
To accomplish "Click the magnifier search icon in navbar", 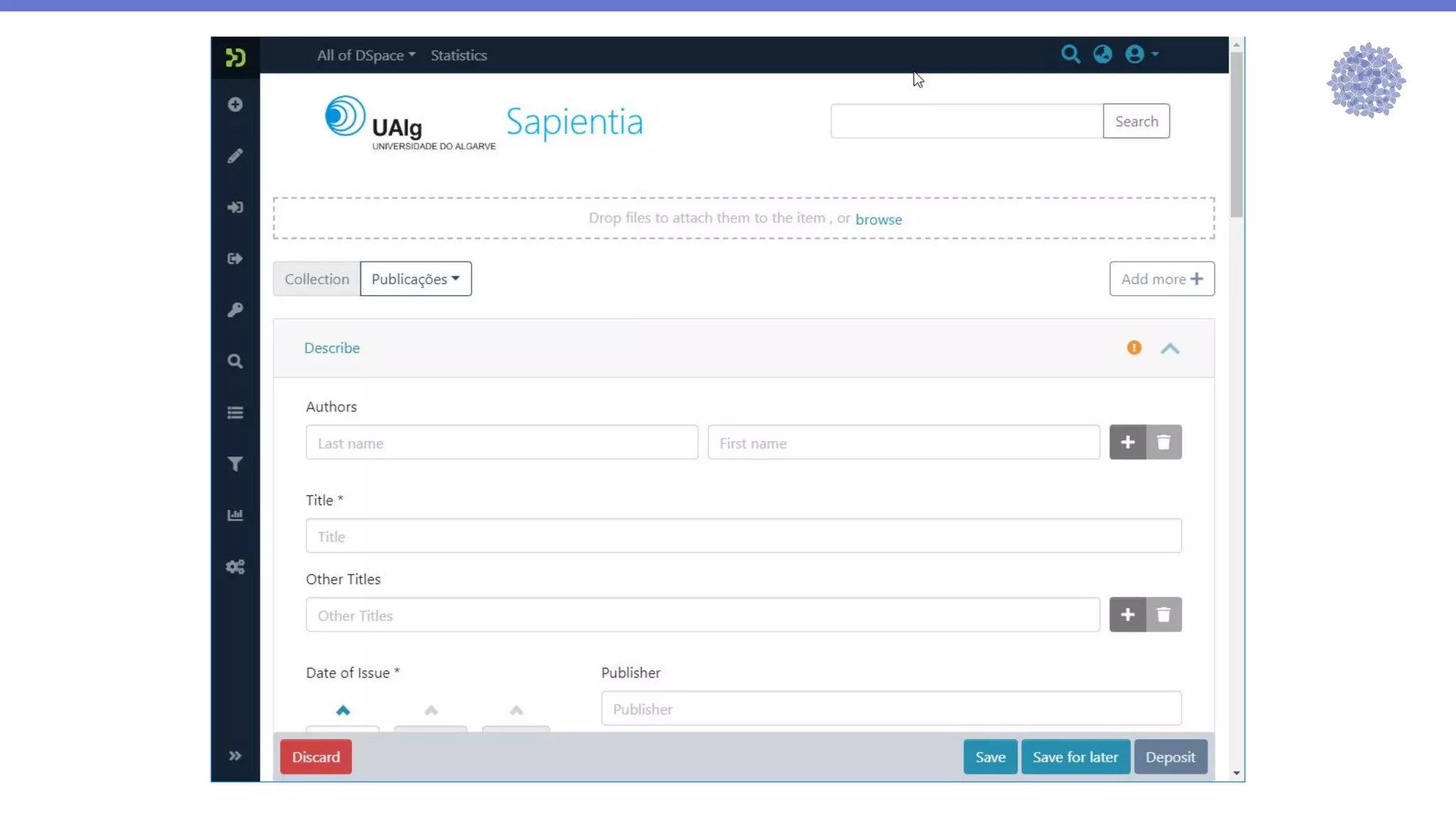I will (1071, 54).
